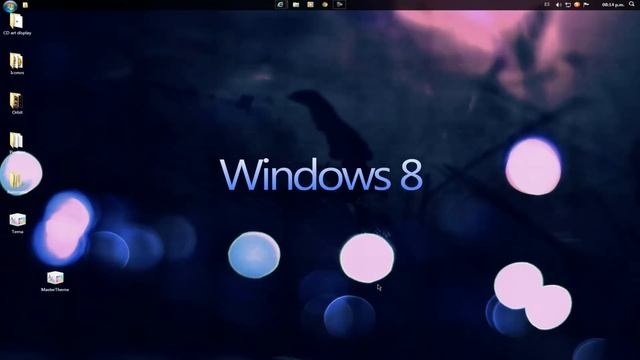Click the Action Center flag icon
The image size is (640, 360).
[586, 4]
